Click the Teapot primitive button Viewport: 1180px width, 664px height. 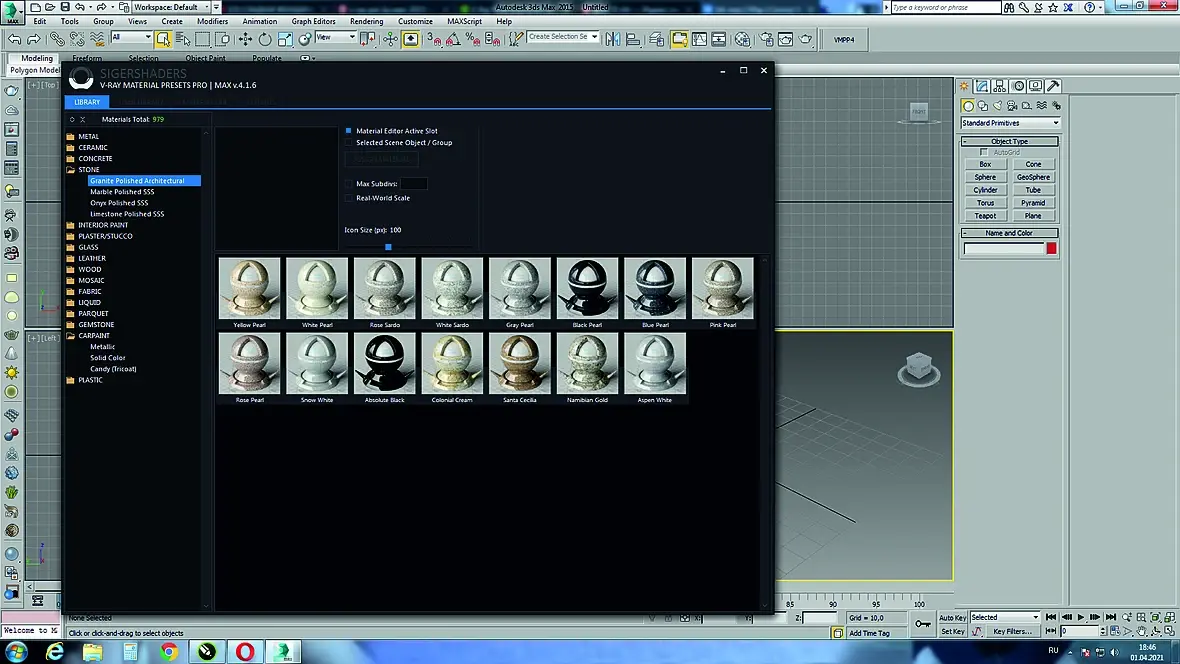[985, 216]
